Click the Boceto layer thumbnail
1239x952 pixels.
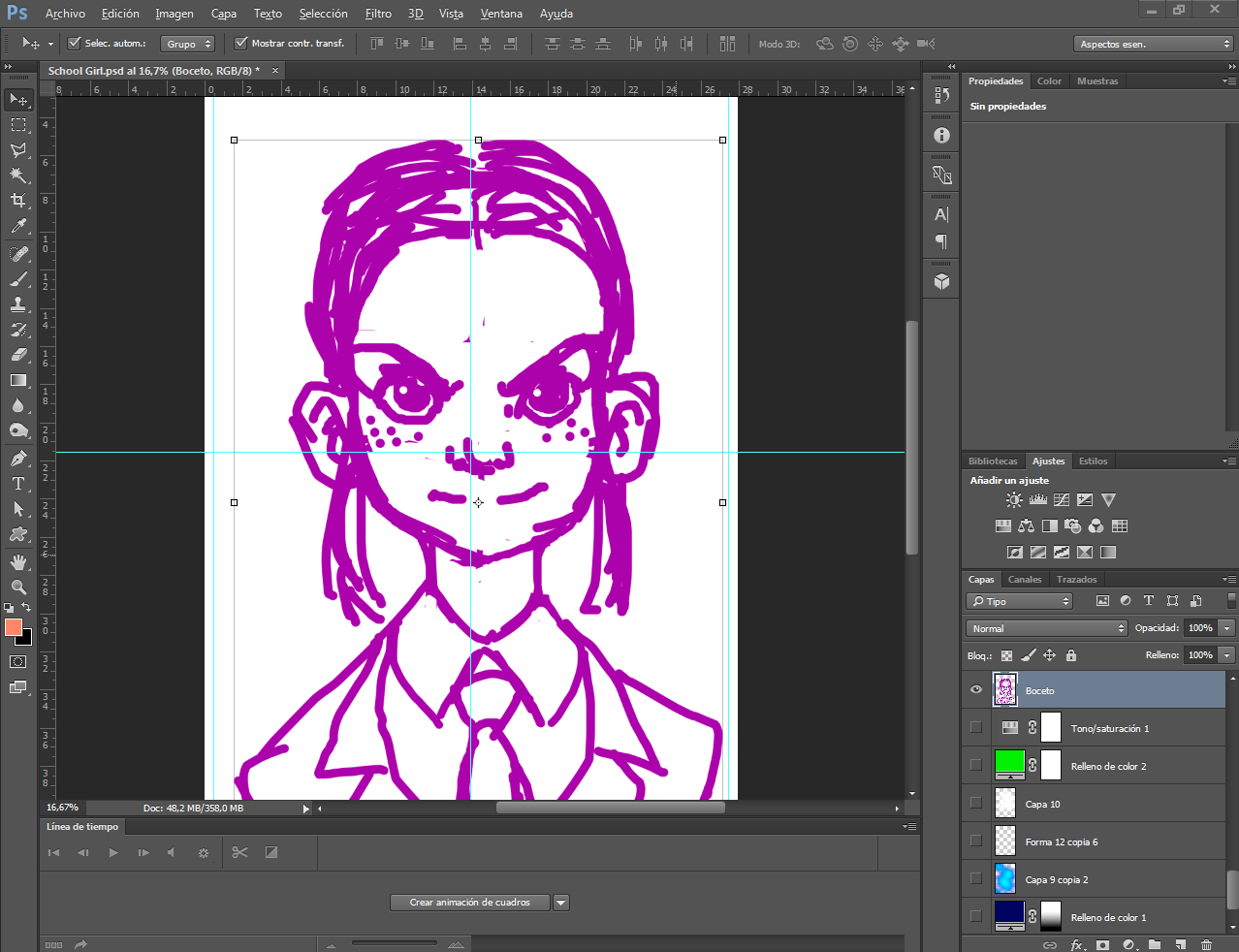tap(1005, 689)
